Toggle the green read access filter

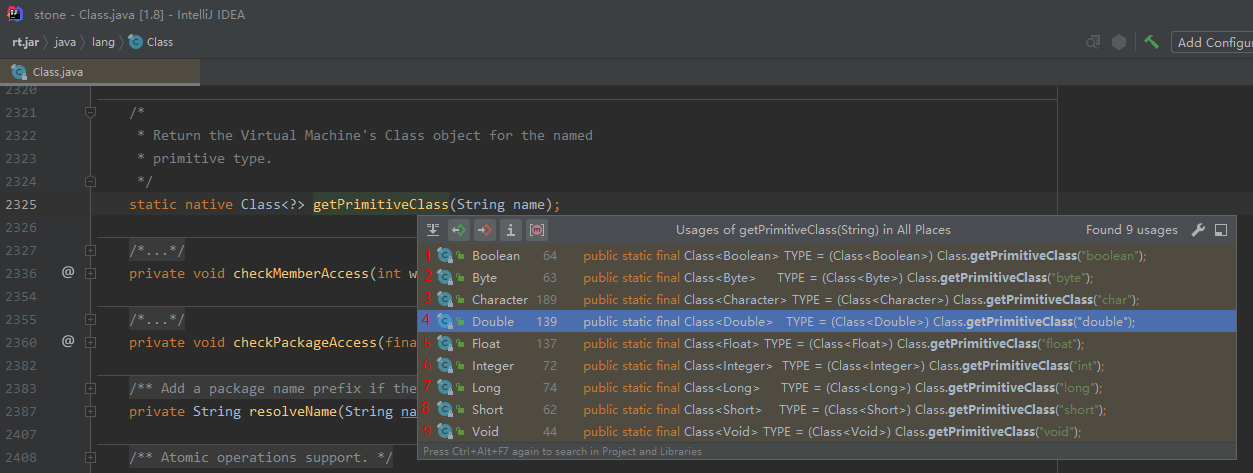pyautogui.click(x=458, y=230)
